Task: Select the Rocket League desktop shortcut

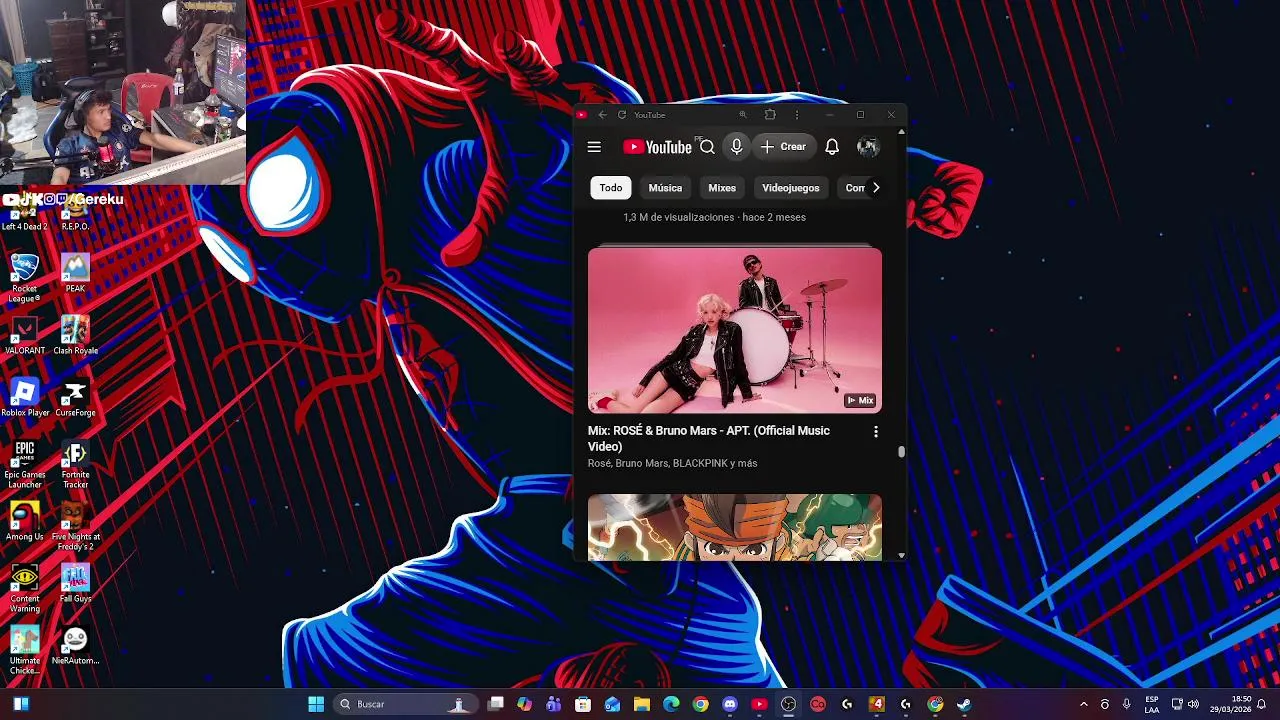Action: (25, 278)
